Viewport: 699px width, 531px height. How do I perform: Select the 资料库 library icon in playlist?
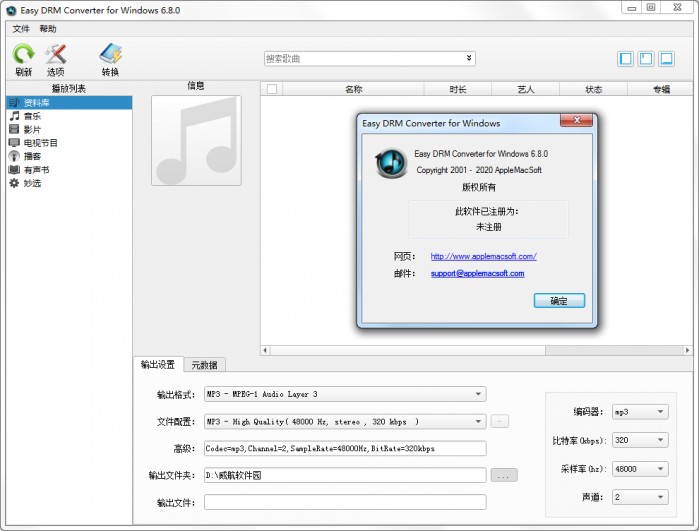point(14,103)
